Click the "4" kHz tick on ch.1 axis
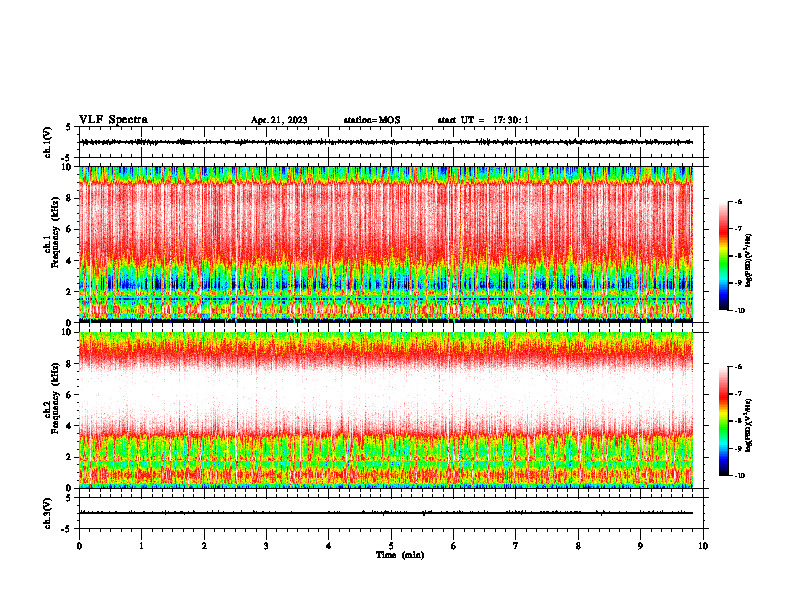Viewport: 792px width, 612px height. (69, 261)
